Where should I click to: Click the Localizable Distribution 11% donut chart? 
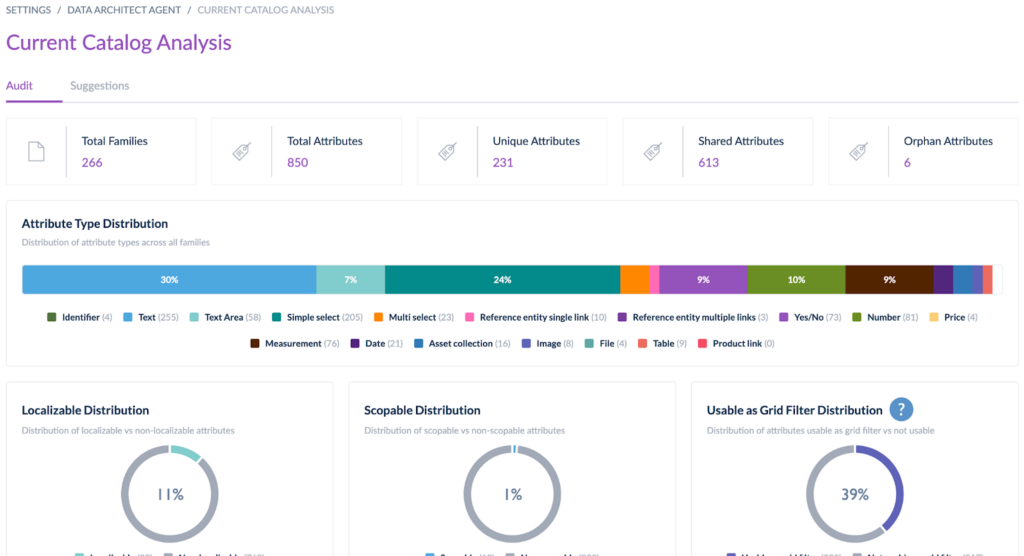click(170, 494)
